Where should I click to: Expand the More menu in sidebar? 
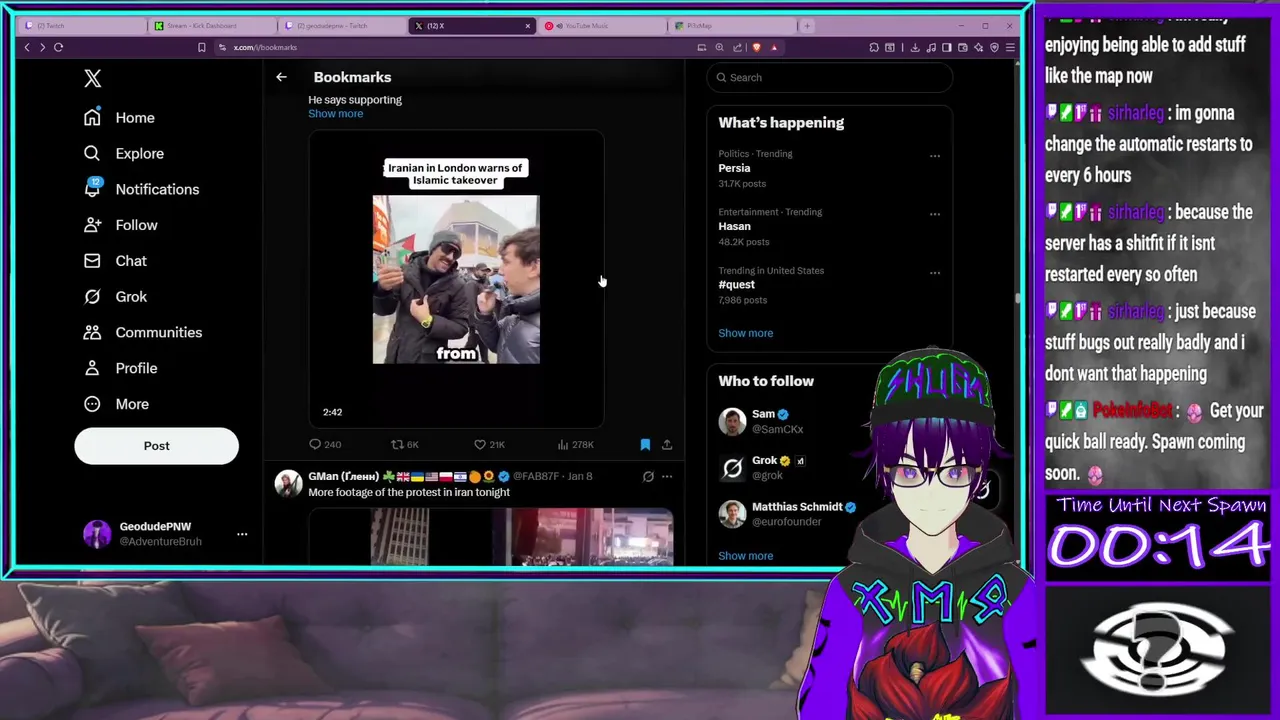click(x=116, y=404)
